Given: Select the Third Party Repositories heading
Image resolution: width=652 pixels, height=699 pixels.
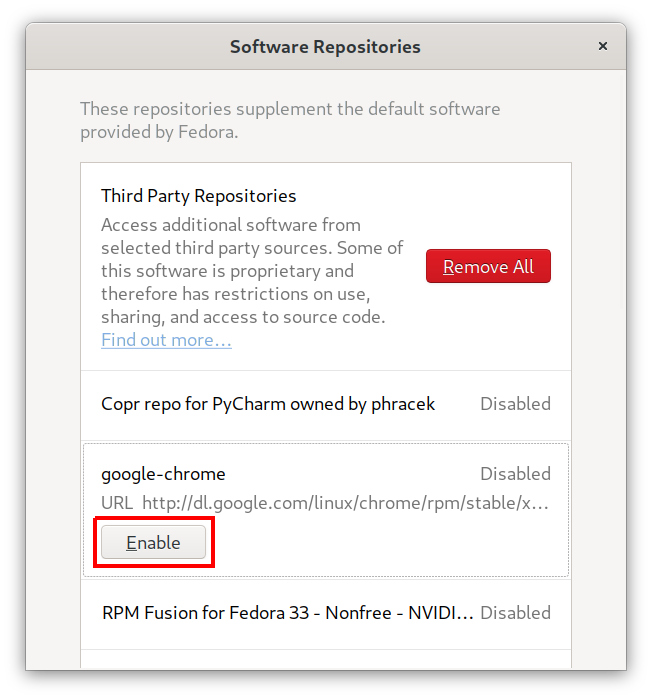Looking at the screenshot, I should point(199,196).
